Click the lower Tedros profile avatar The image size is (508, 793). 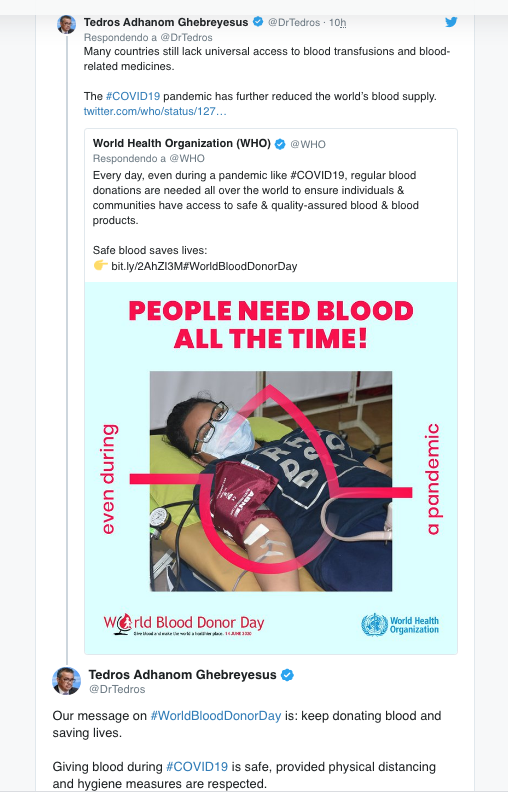pos(66,681)
